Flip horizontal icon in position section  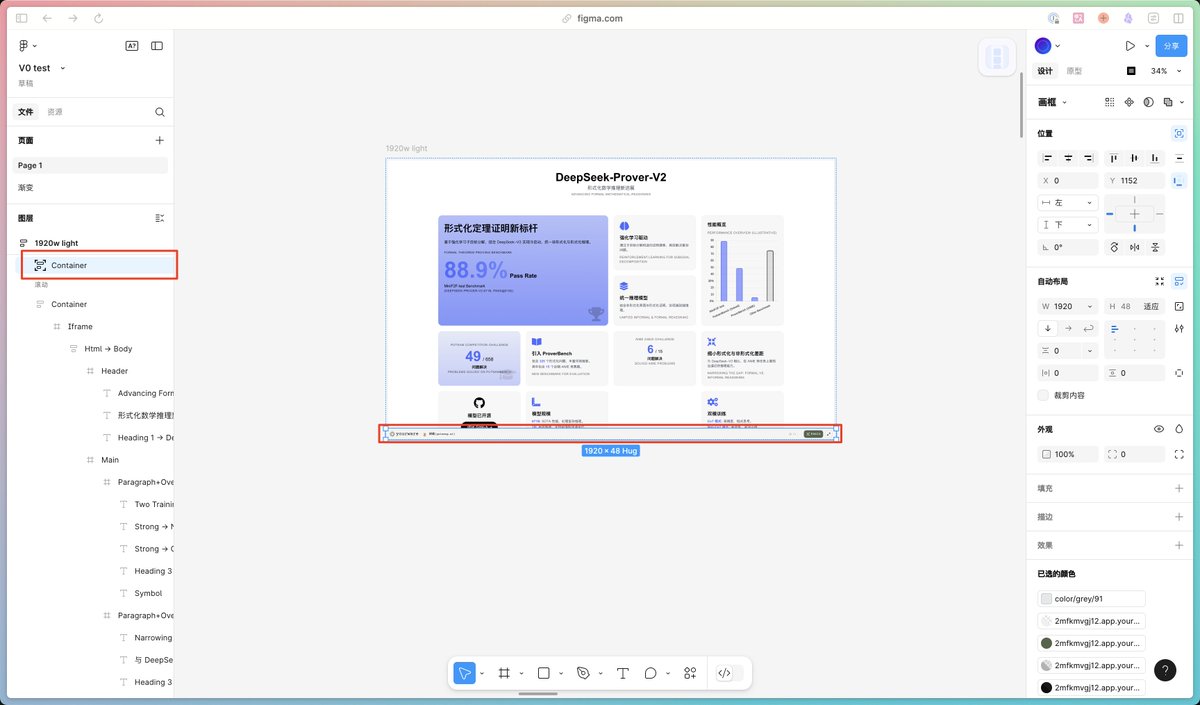(1135, 247)
